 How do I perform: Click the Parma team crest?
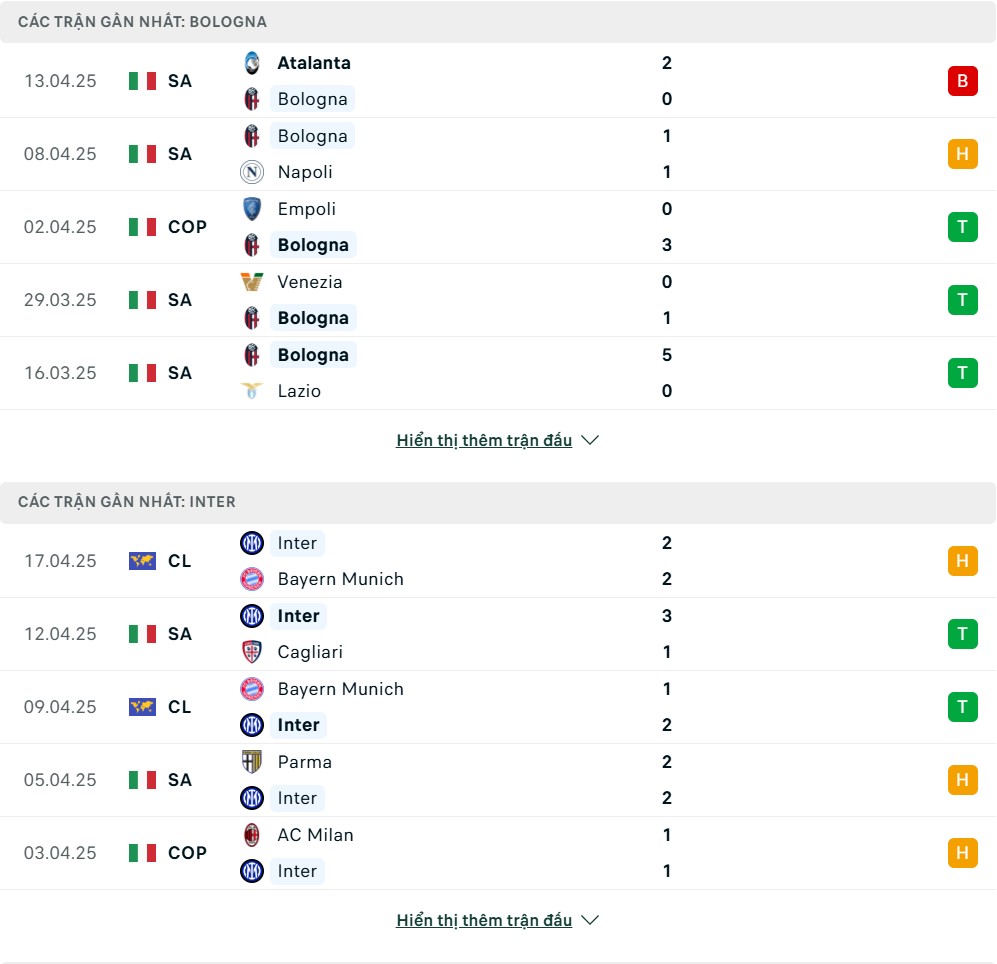point(252,762)
